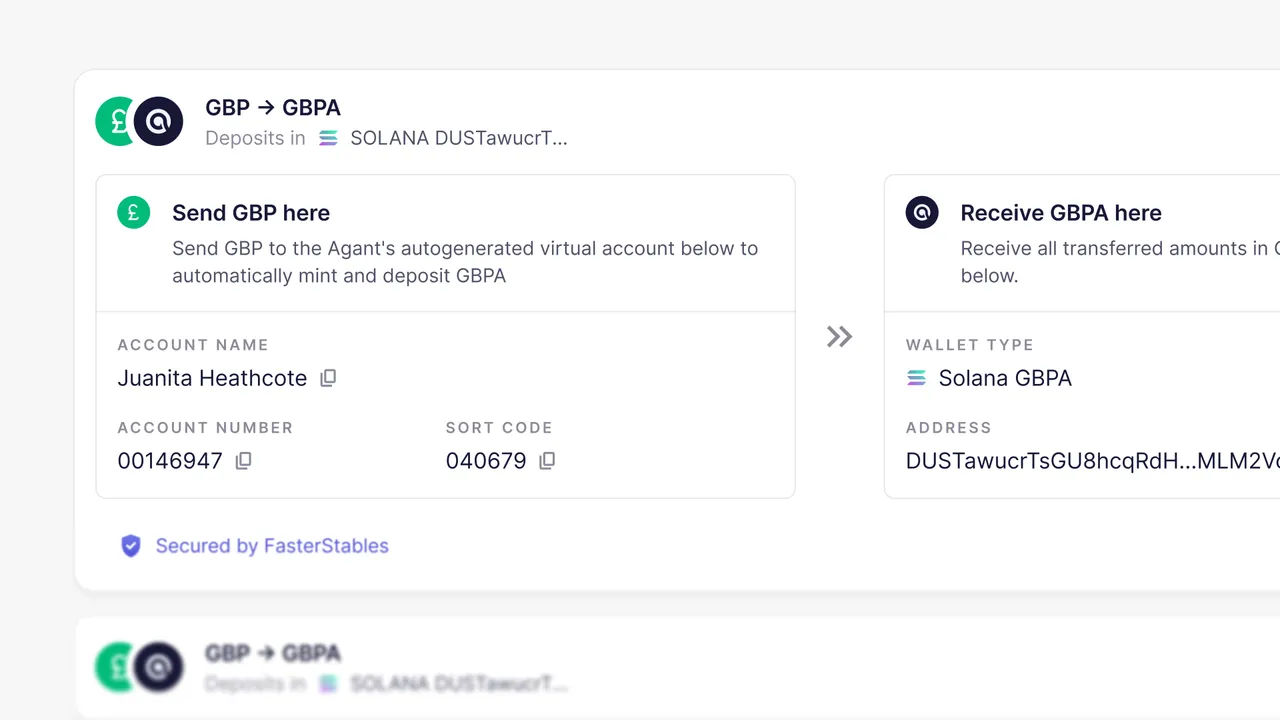Open the blurred lower GBP → GBPA card title
The width and height of the screenshot is (1280, 720).
(x=273, y=654)
